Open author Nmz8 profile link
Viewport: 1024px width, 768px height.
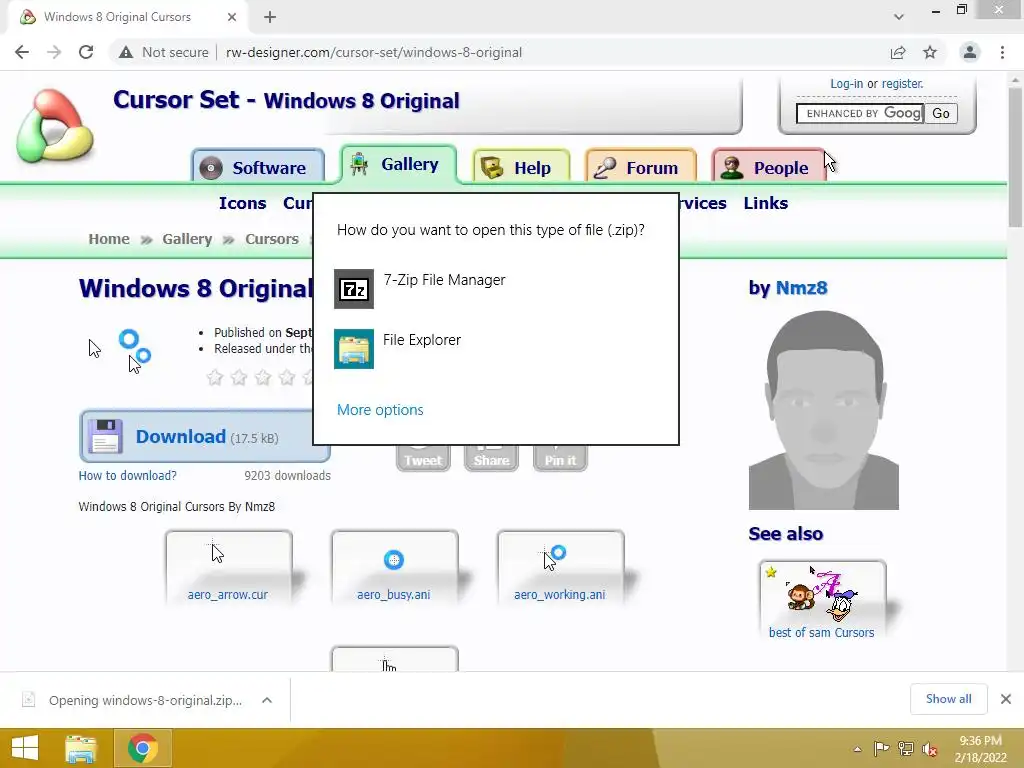click(x=801, y=287)
